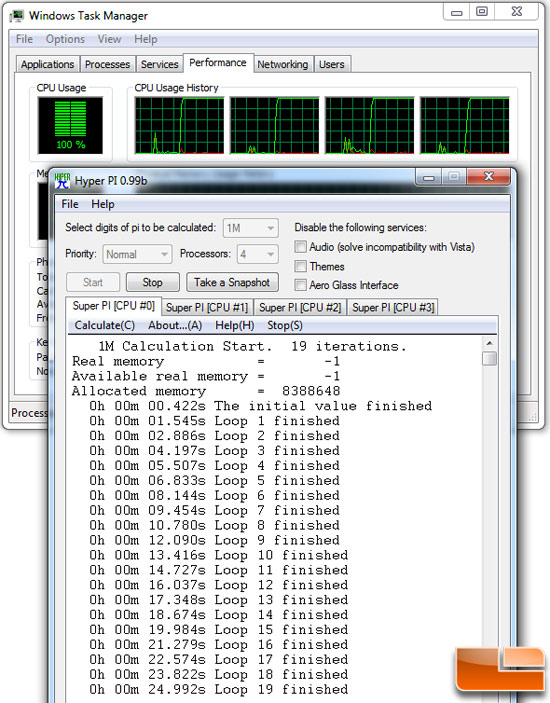Click the 'Real memory = -1' line

click(x=206, y=362)
